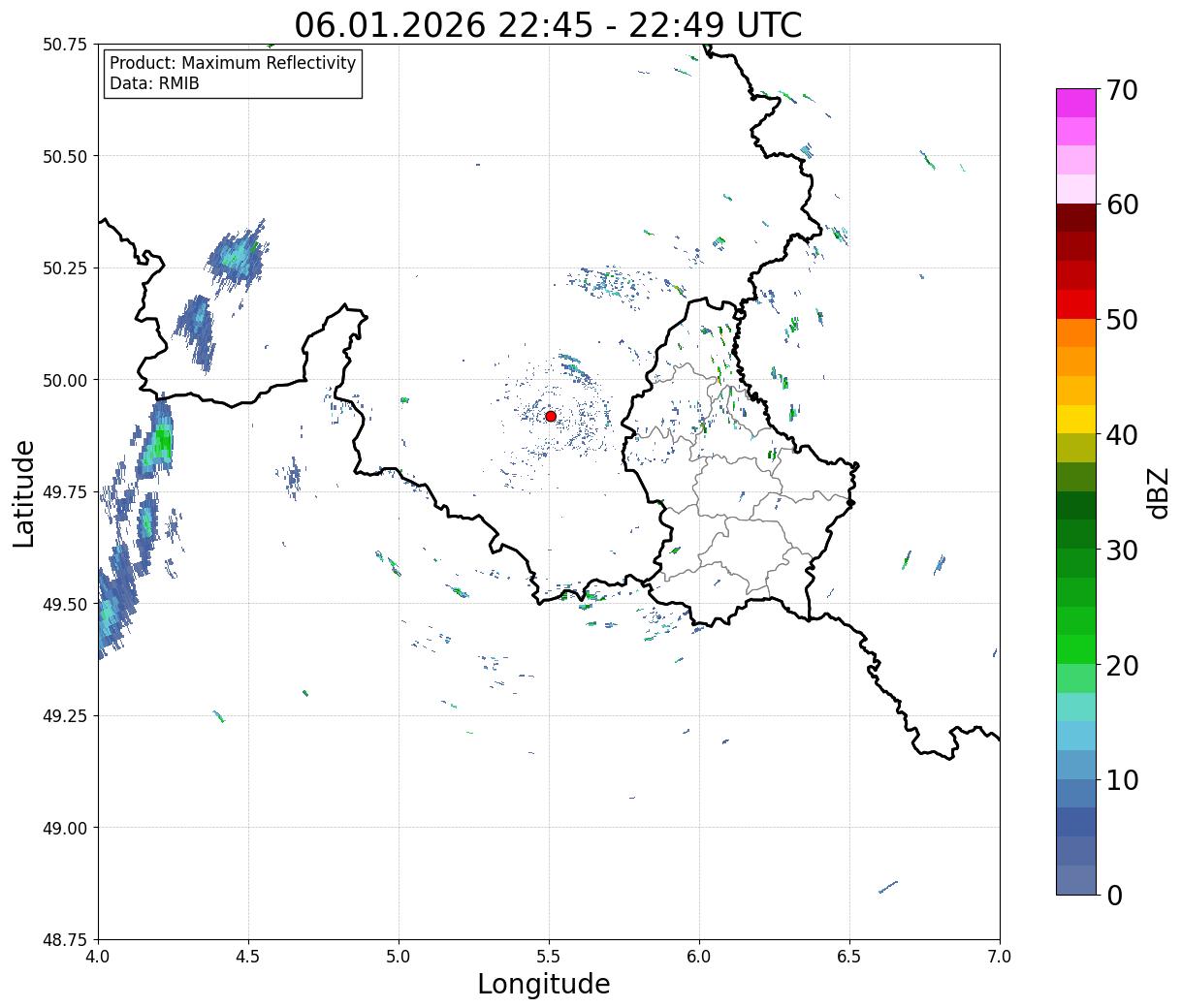The width and height of the screenshot is (1182, 1008).
Task: Click latitude tick label 50.00
Action: click(x=65, y=380)
